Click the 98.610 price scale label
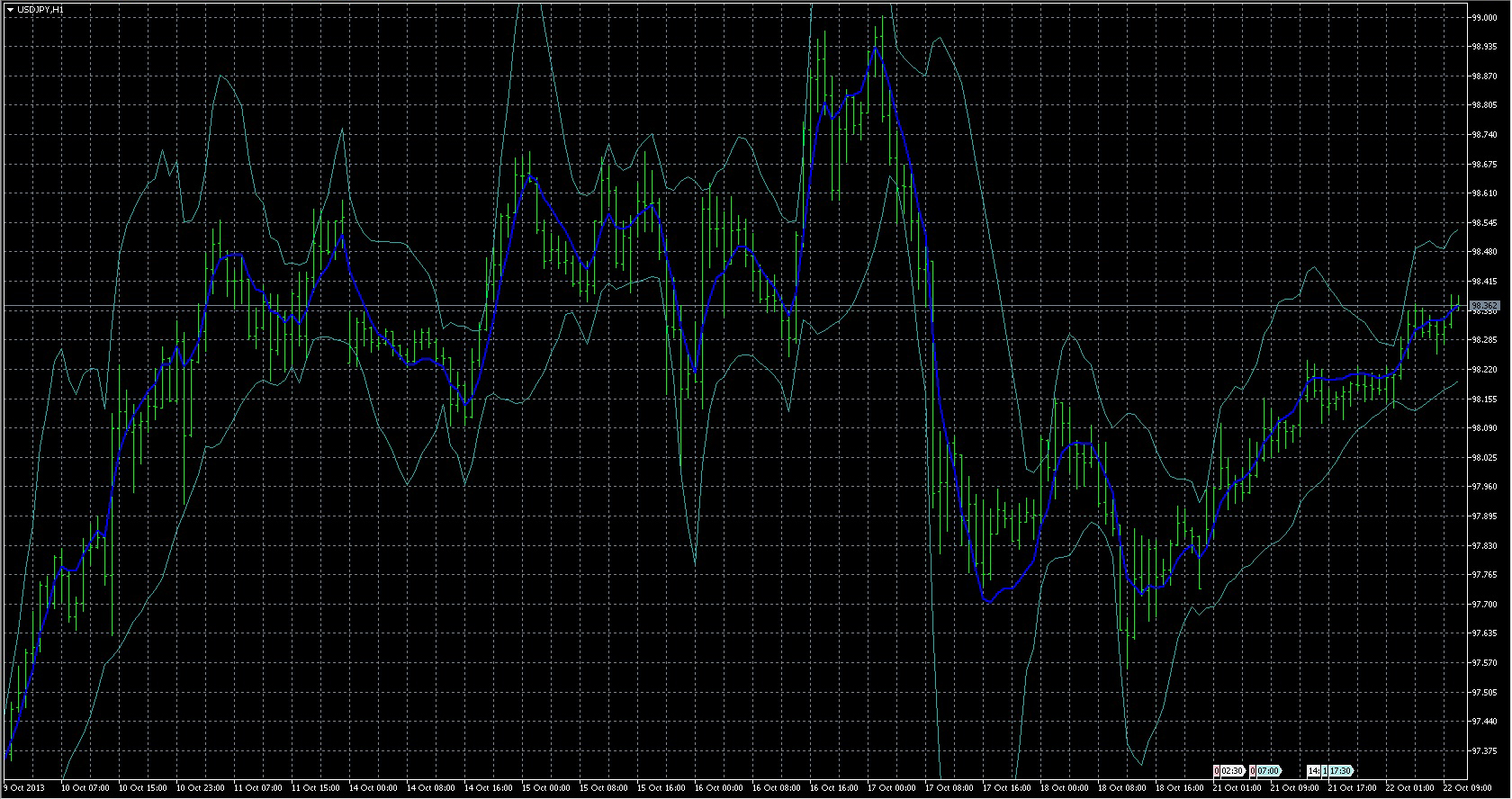This screenshot has width=1512, height=799. [x=1484, y=193]
